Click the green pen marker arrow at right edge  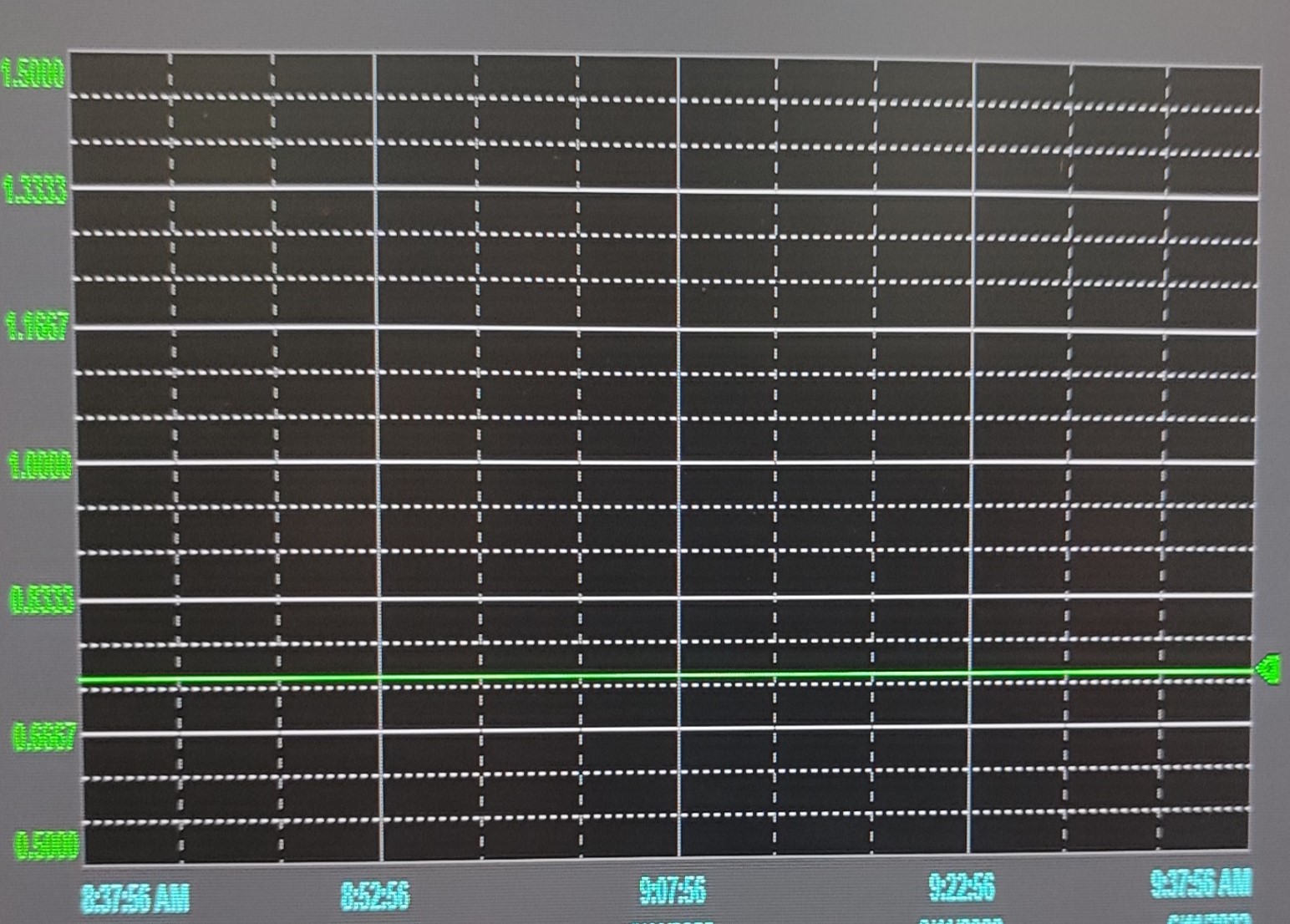1268,668
